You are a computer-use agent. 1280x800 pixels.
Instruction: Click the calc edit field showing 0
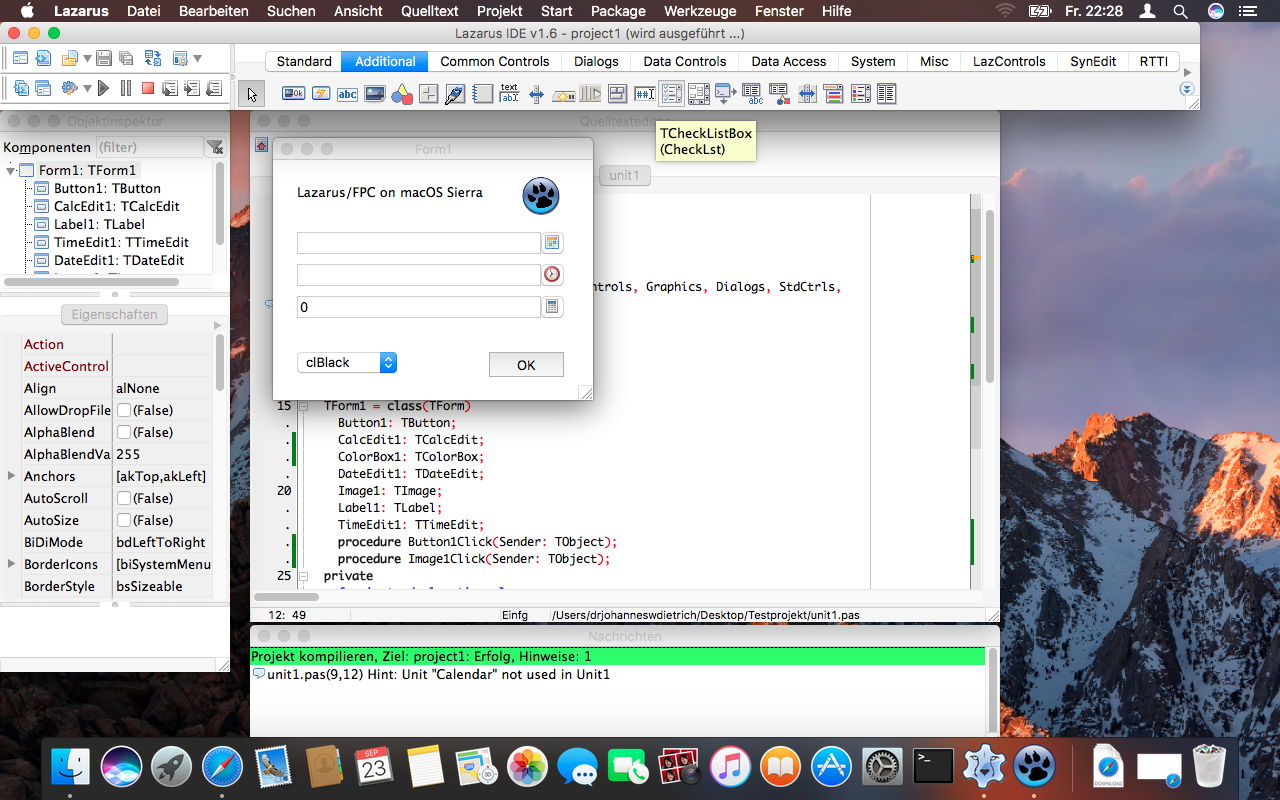419,307
